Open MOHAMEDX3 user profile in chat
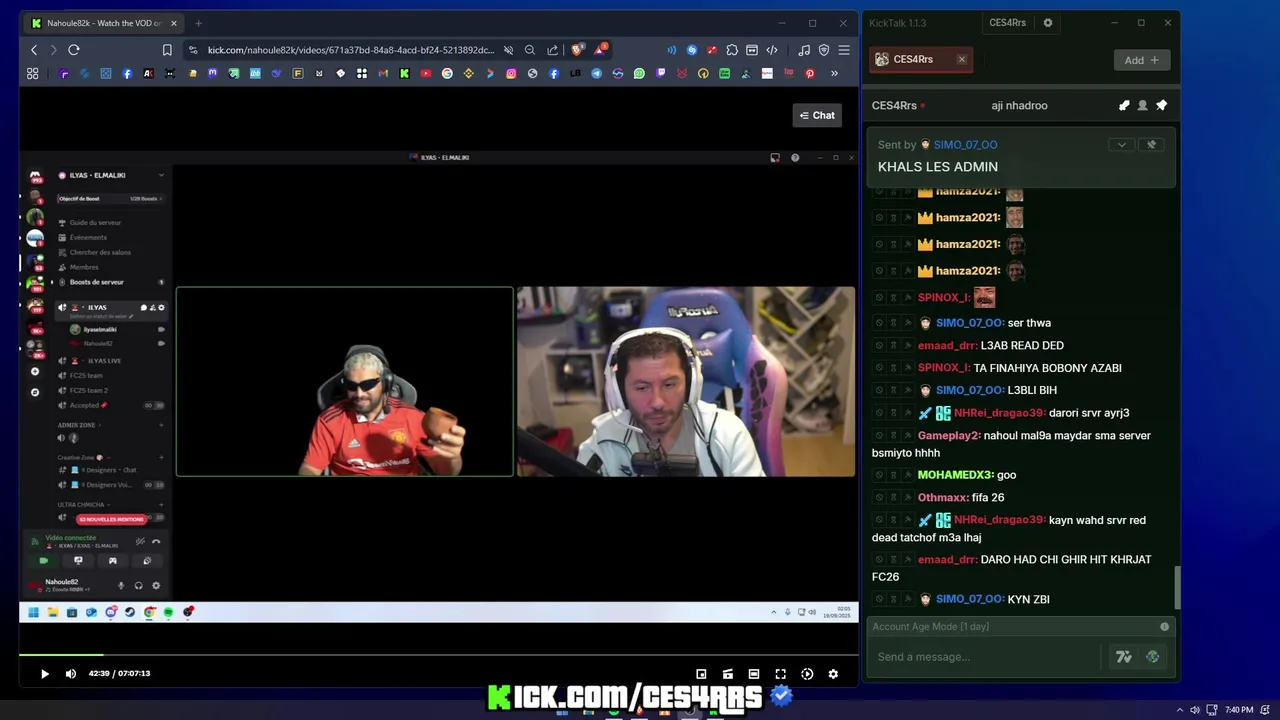Viewport: 1280px width, 720px height. point(955,475)
